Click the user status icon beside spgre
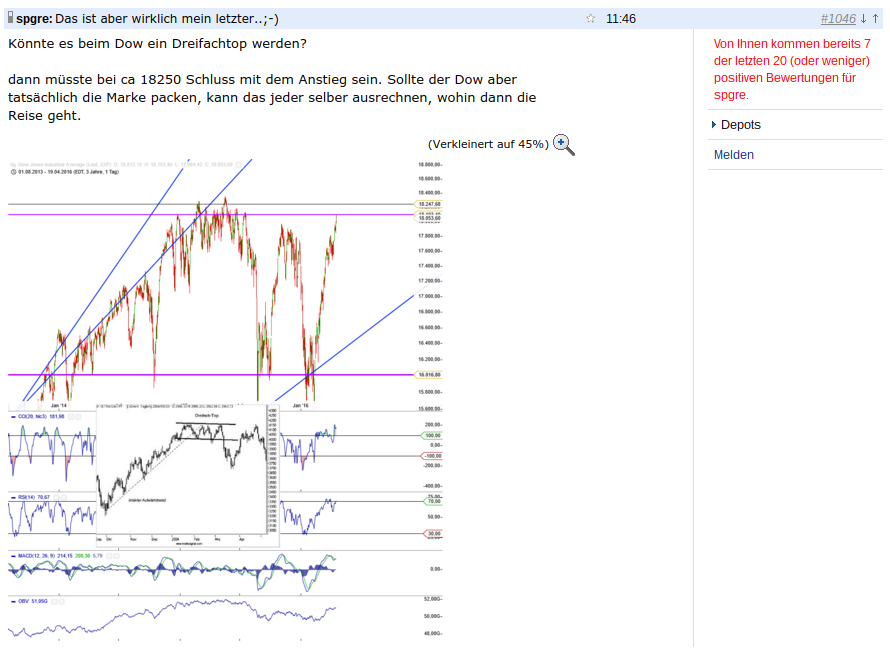This screenshot has height=652, width=890. tap(10, 18)
